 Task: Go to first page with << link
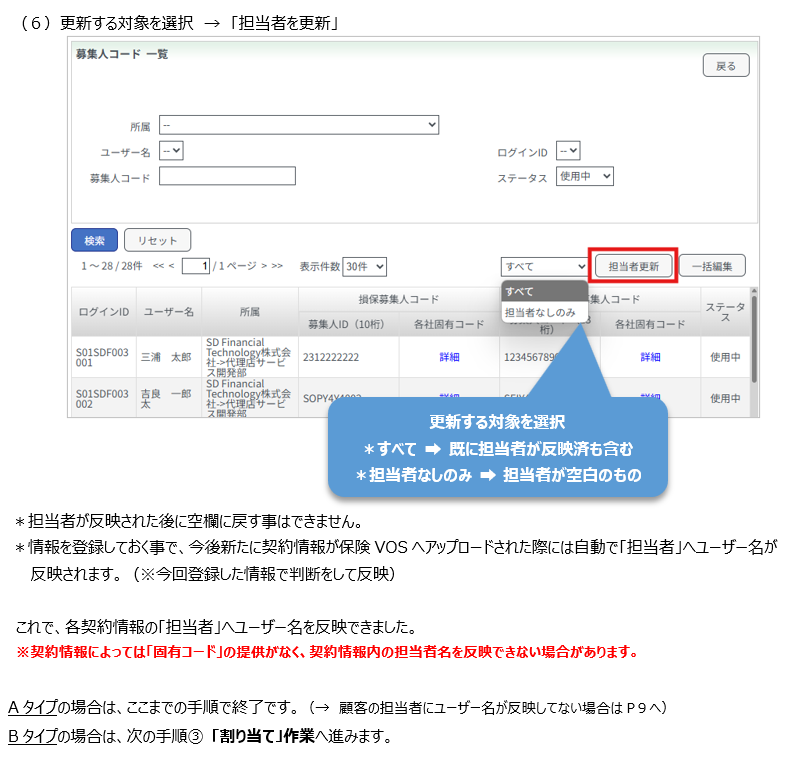click(x=158, y=266)
